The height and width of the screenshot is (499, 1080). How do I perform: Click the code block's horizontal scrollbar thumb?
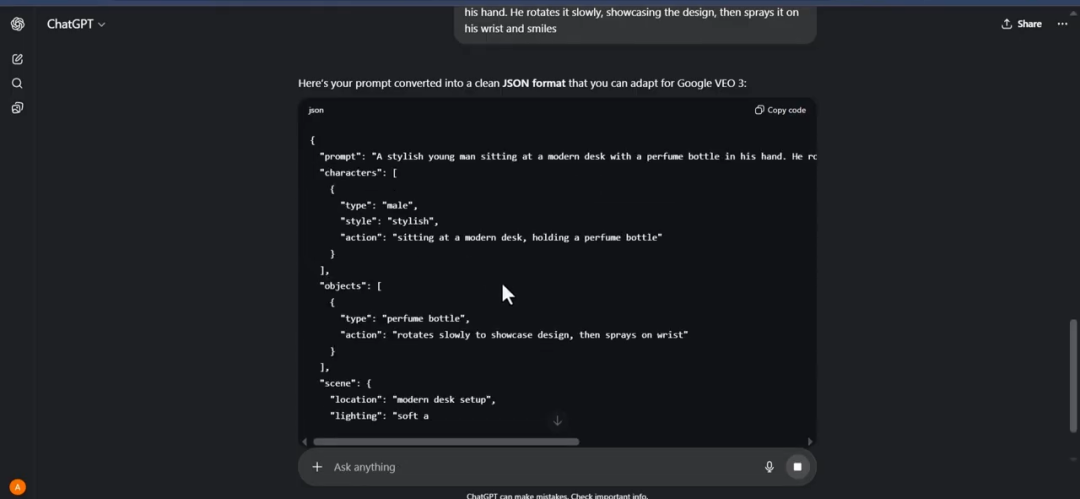click(445, 441)
